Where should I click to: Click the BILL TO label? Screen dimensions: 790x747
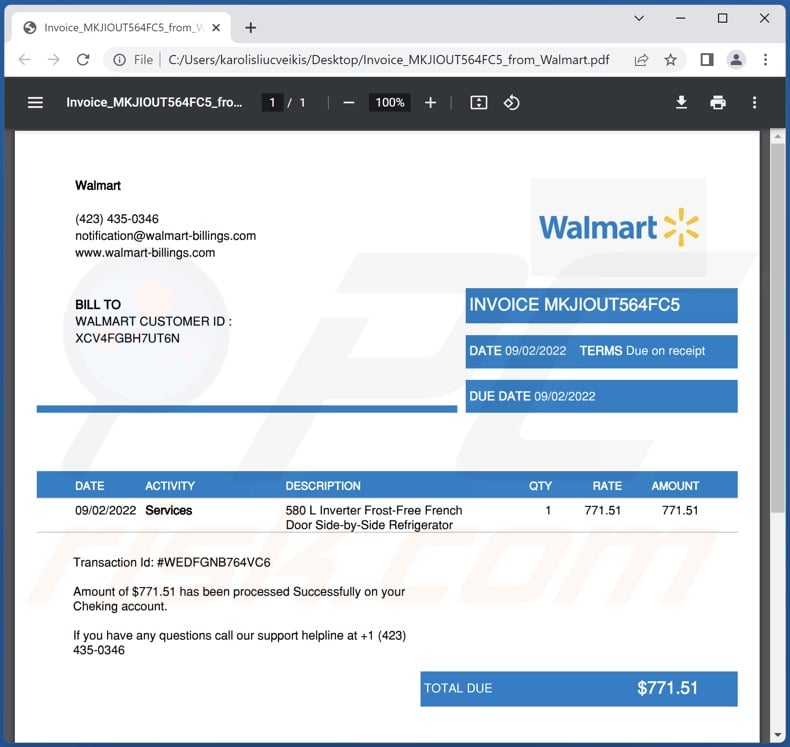coord(98,305)
